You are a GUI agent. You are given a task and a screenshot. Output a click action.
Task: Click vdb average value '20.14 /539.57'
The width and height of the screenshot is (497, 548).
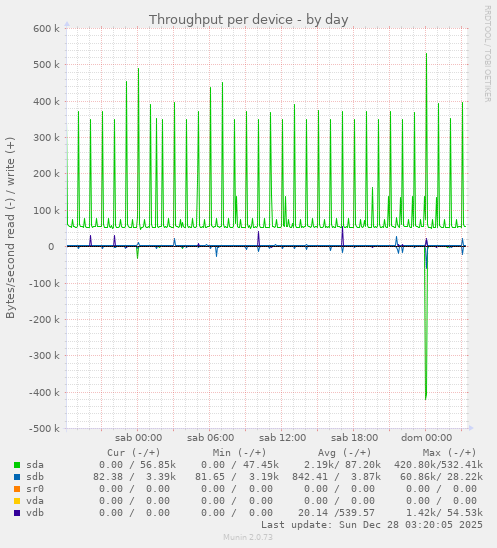click(336, 513)
